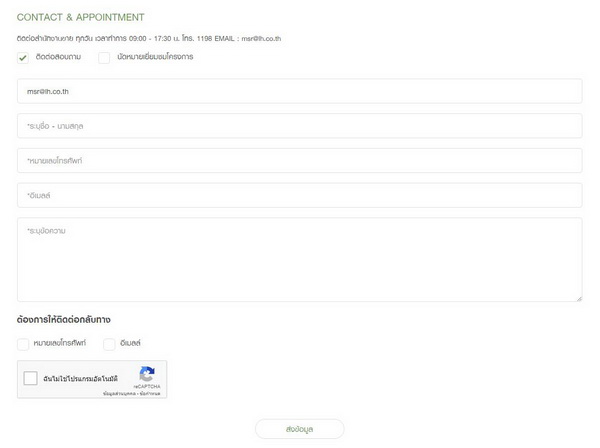Focus the name and surname input field
The height and width of the screenshot is (448, 600).
(299, 126)
